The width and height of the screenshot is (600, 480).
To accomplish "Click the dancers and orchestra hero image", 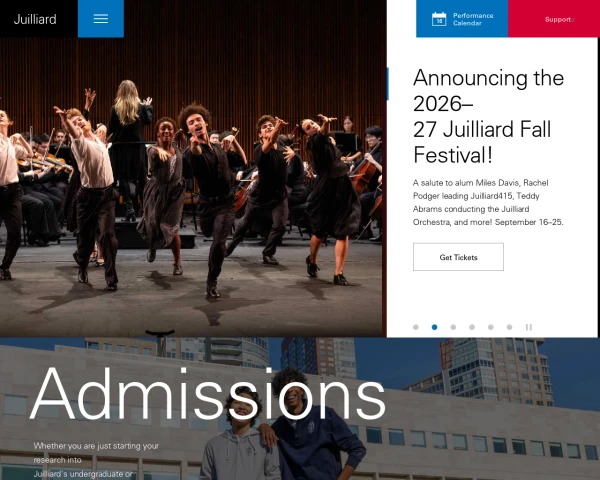I will [x=191, y=168].
